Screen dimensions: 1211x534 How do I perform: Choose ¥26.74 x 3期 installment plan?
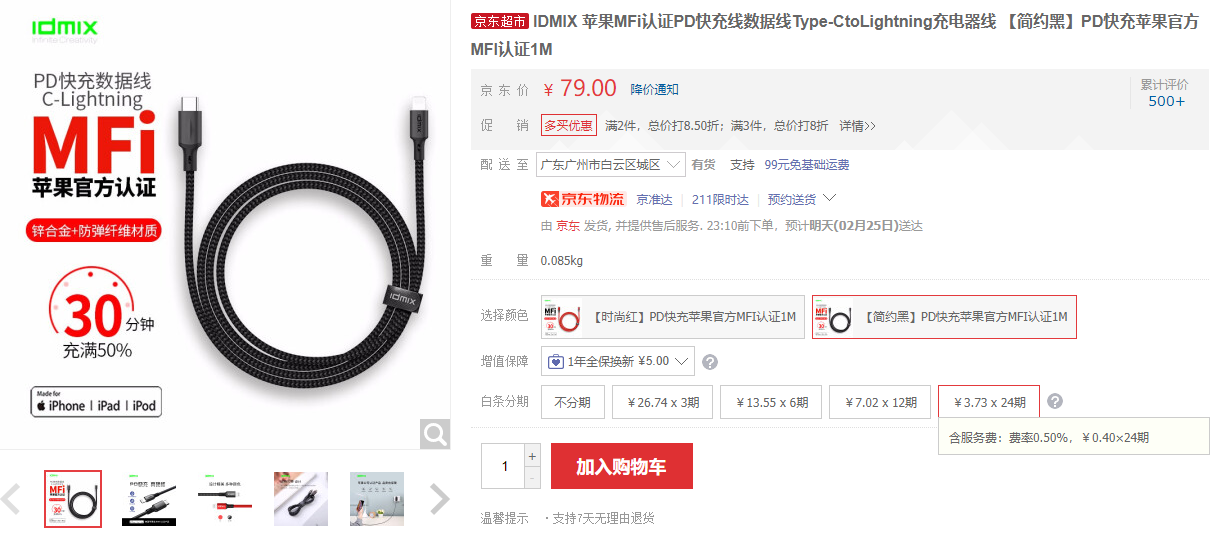[x=662, y=402]
